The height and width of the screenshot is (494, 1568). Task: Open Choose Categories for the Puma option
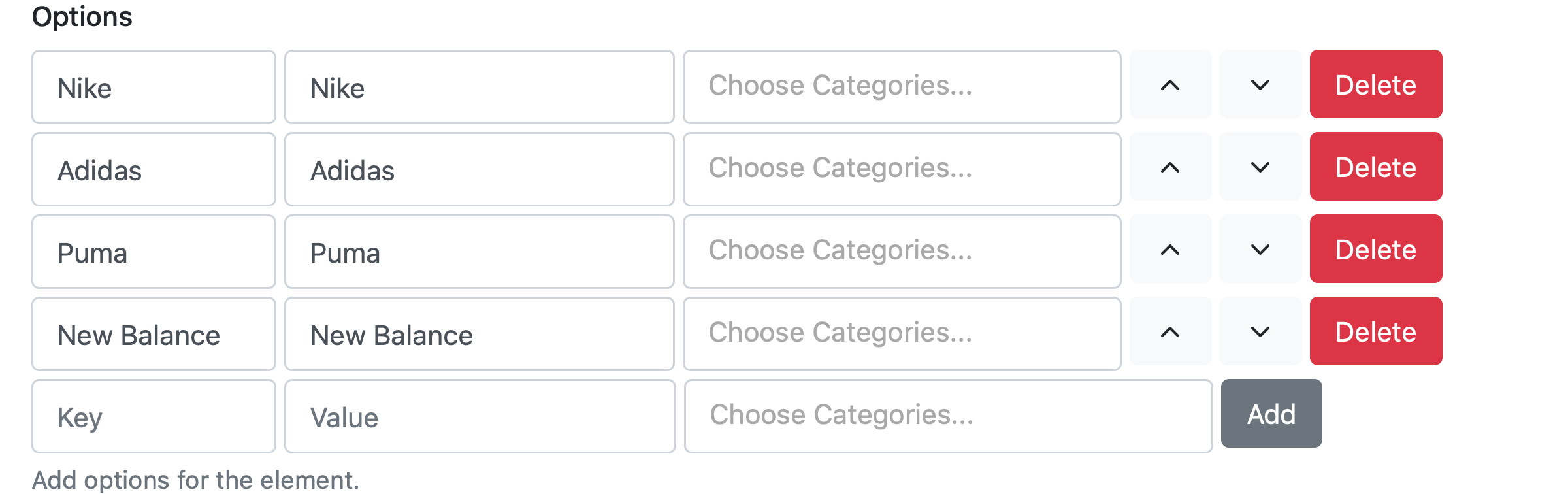coord(902,251)
